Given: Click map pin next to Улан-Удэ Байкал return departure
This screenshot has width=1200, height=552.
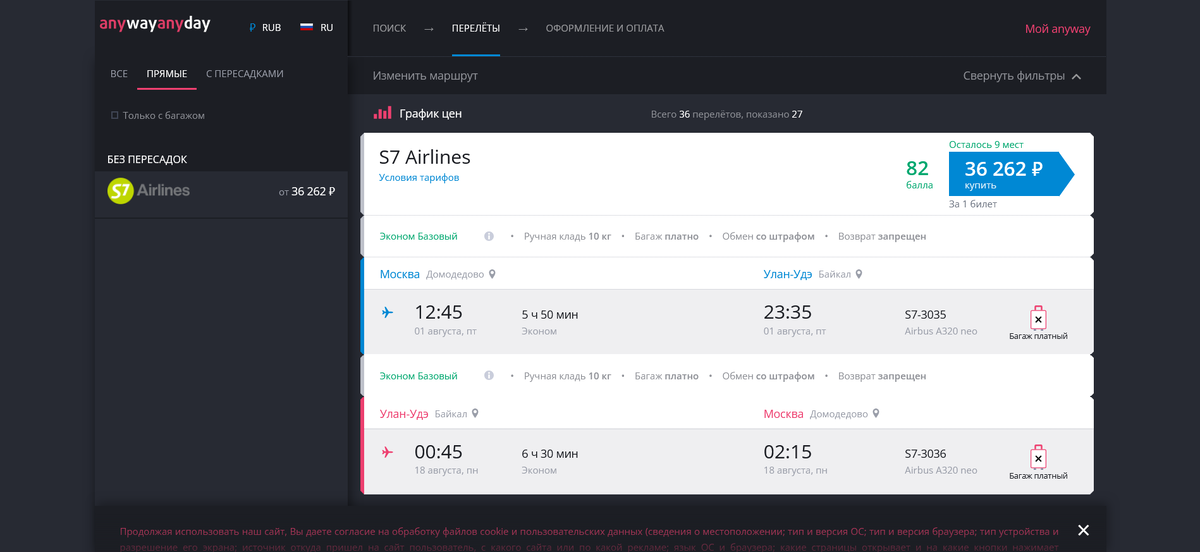Looking at the screenshot, I should click(x=475, y=413).
